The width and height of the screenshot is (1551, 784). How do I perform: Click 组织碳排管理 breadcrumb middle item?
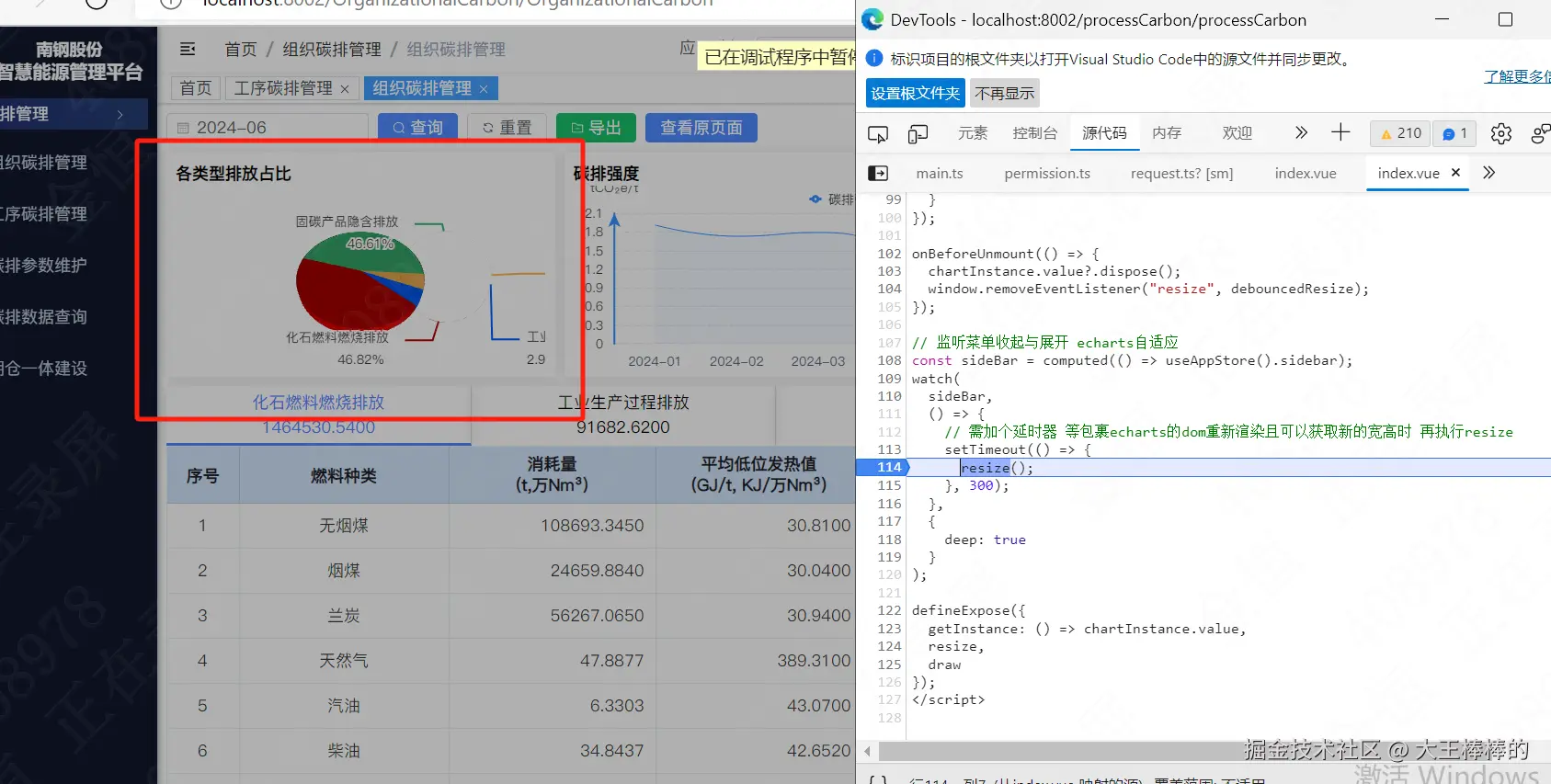click(332, 50)
